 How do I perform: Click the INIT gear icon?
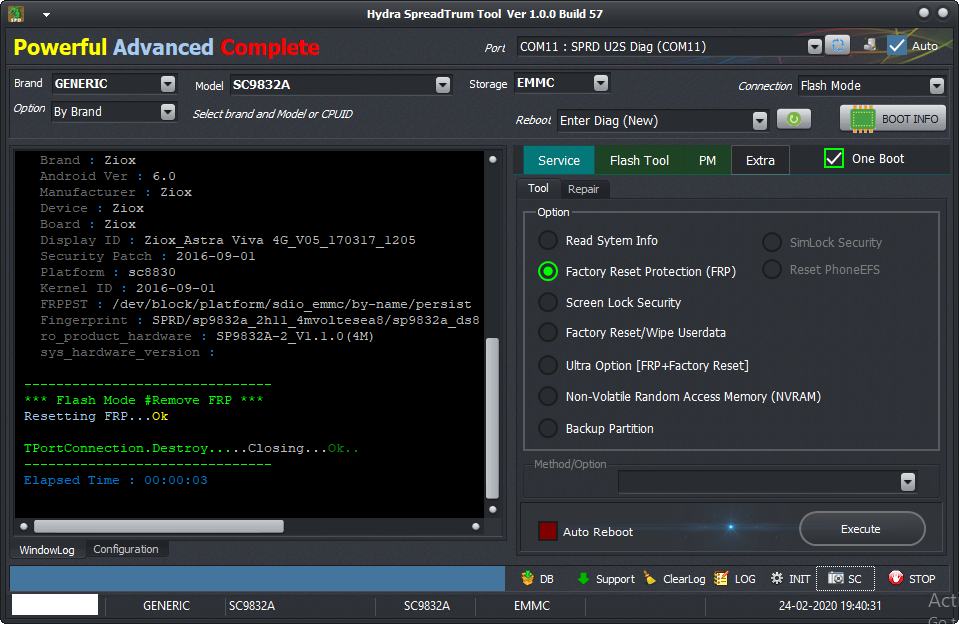point(776,578)
